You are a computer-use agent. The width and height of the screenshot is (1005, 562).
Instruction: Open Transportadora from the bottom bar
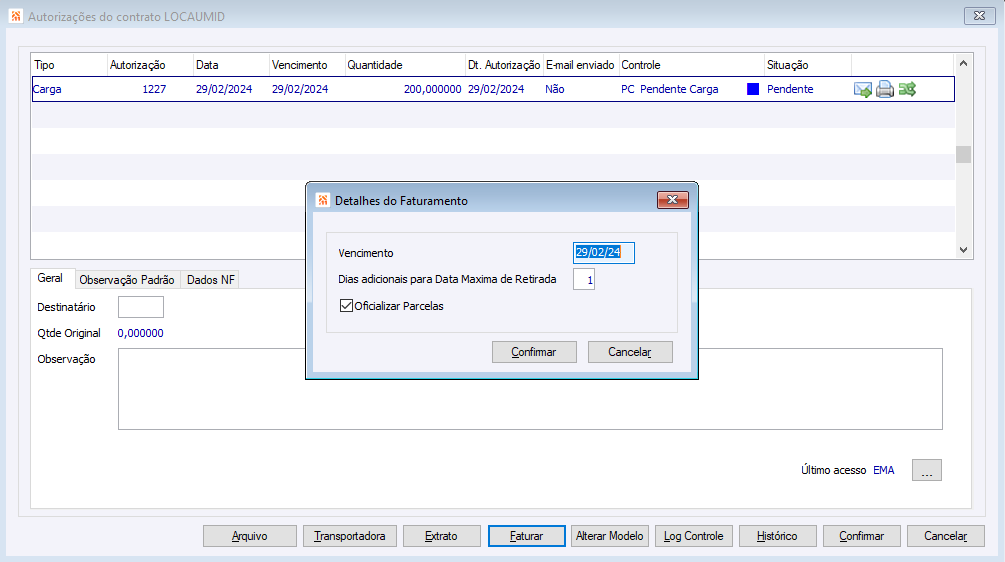click(350, 536)
